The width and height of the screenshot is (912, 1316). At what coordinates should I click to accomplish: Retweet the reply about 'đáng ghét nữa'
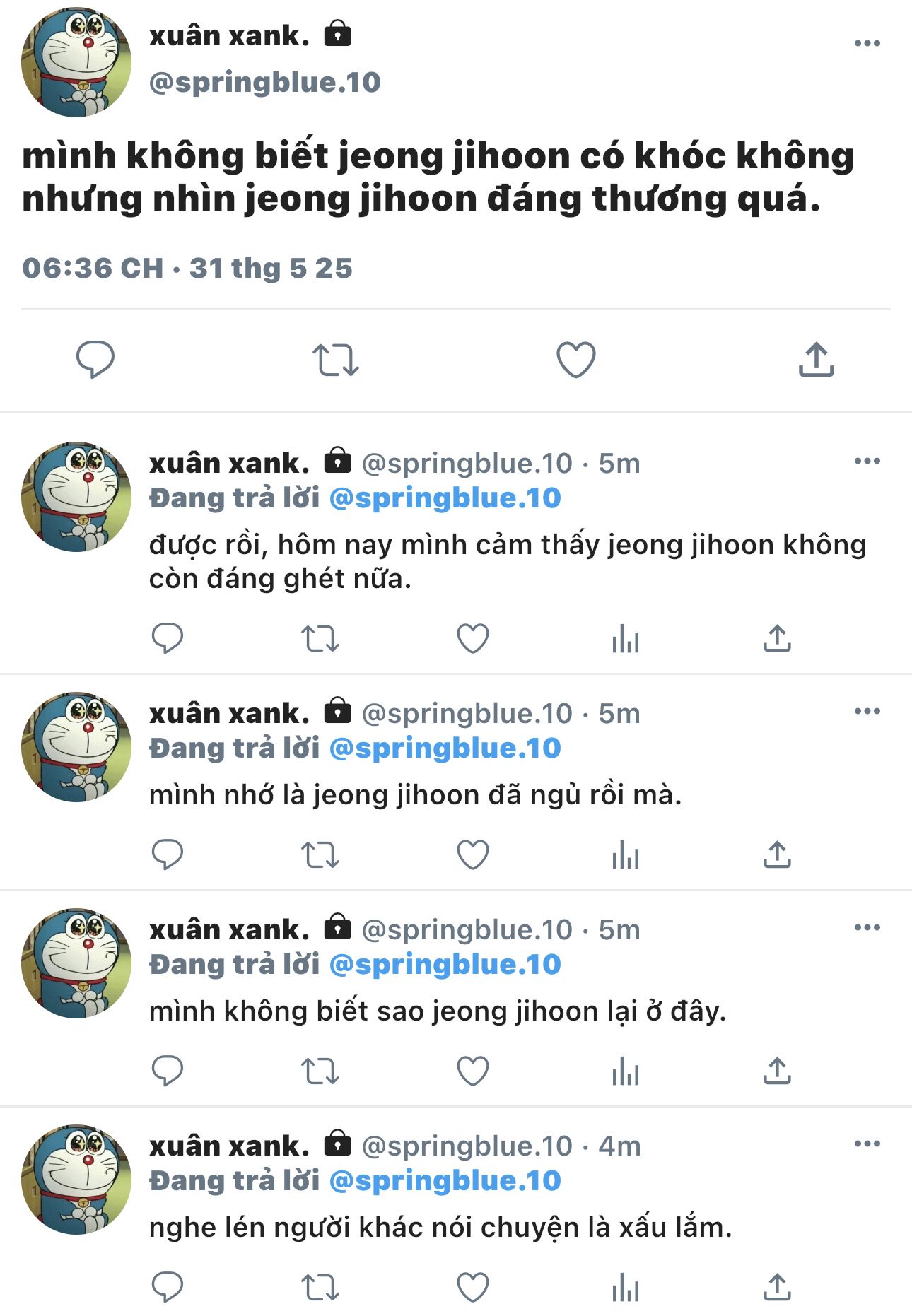click(x=320, y=639)
